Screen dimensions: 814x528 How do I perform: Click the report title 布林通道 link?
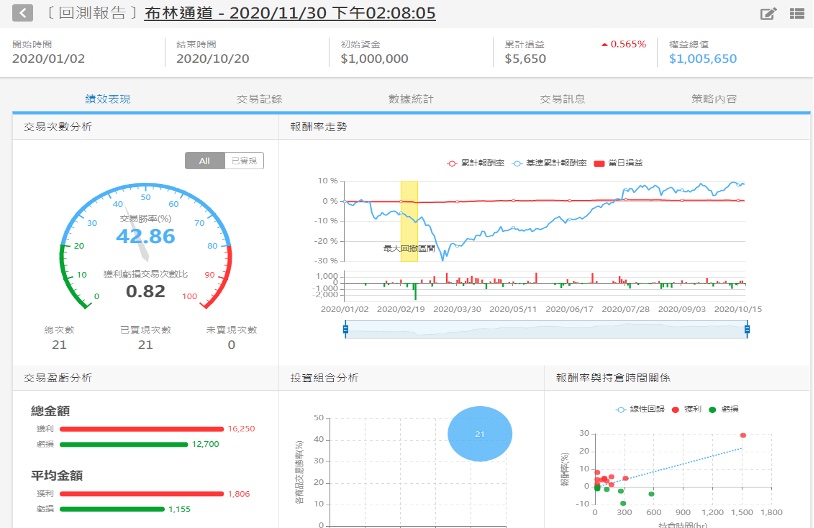290,13
